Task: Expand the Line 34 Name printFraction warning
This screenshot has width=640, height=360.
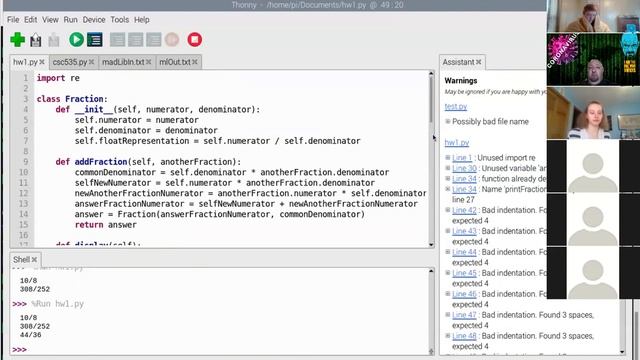Action: pyautogui.click(x=448, y=189)
